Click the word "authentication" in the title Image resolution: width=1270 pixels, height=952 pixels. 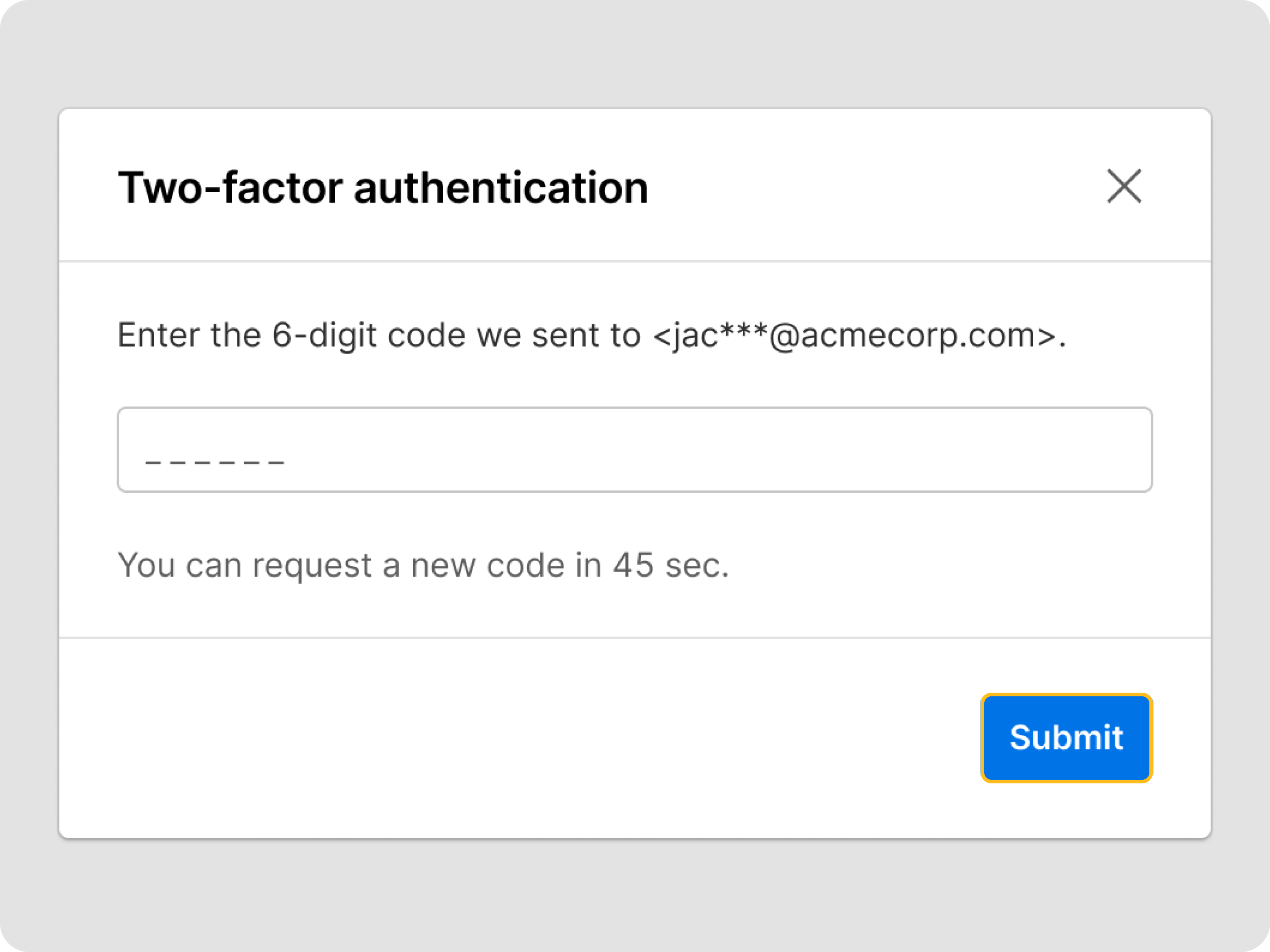[501, 188]
